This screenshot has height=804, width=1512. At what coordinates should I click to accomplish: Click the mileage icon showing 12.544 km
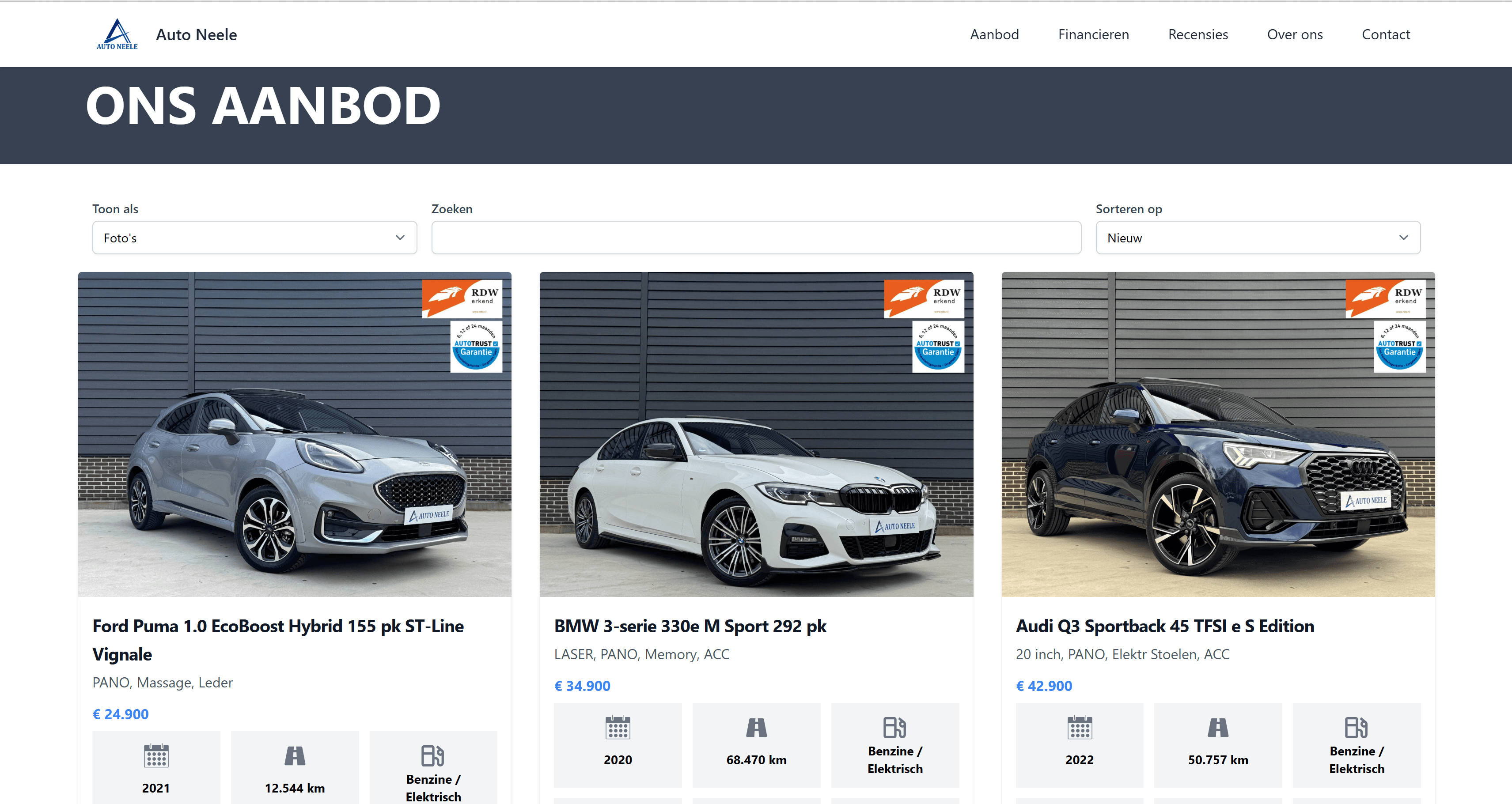coord(295,757)
